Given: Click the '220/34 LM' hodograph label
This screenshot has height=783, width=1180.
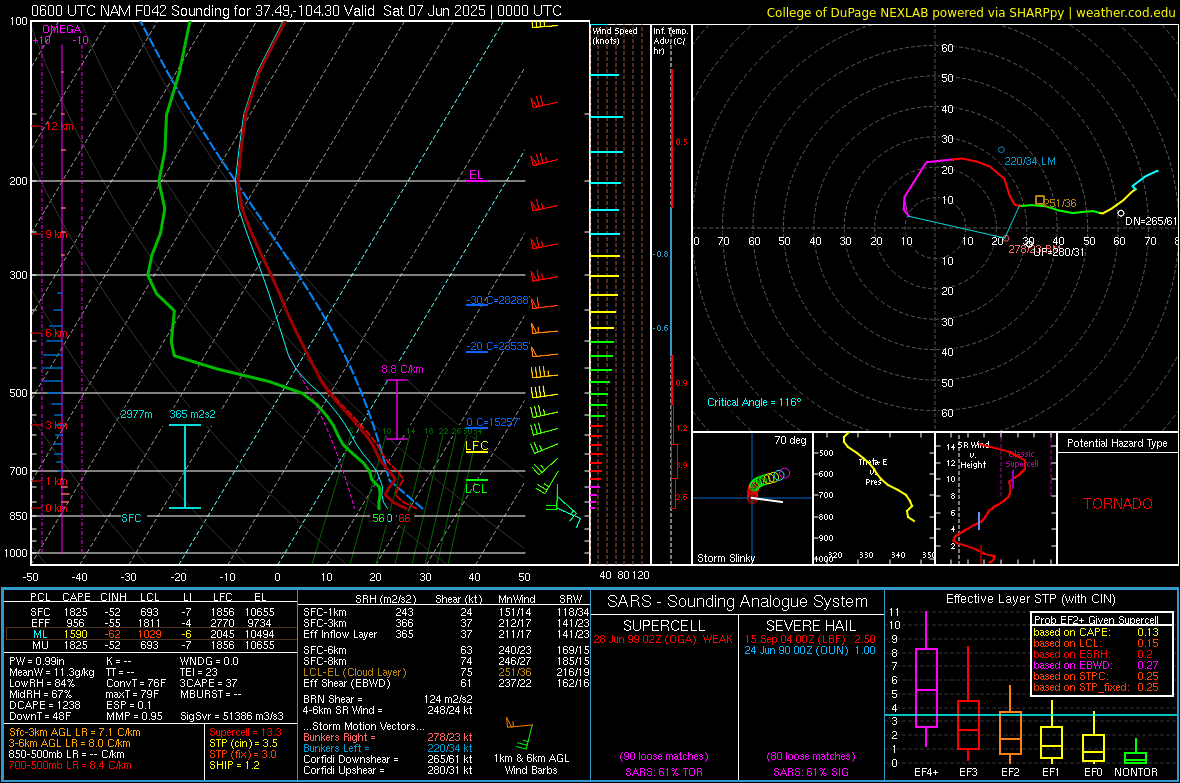Looking at the screenshot, I should pos(1030,161).
